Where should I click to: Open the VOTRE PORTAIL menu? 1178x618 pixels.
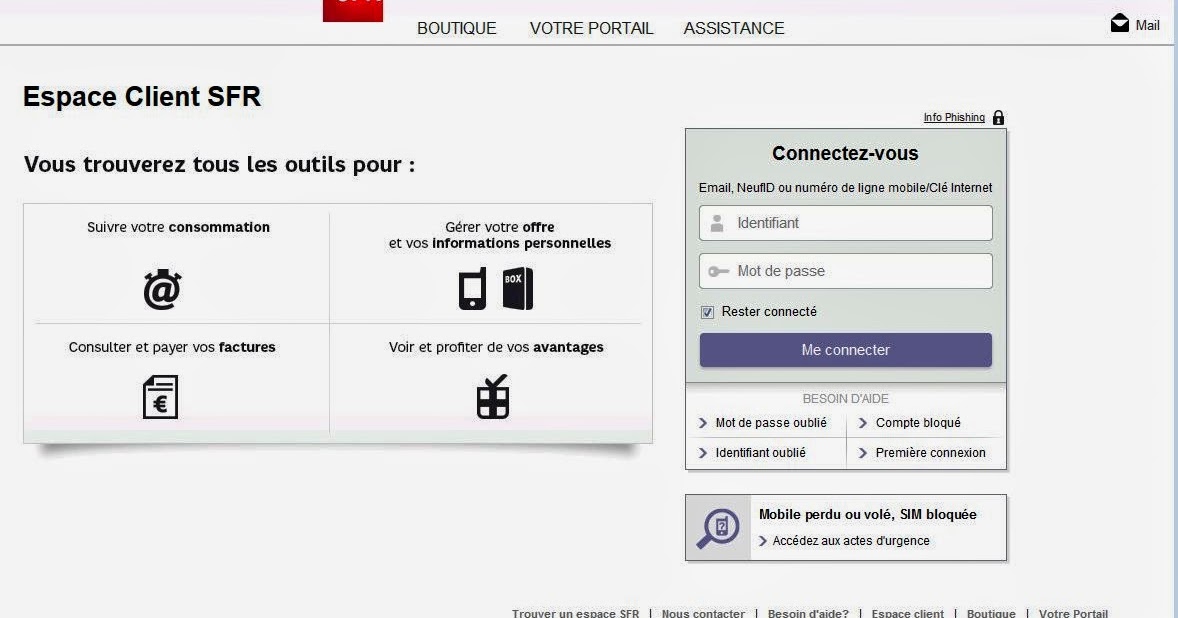[x=591, y=29]
